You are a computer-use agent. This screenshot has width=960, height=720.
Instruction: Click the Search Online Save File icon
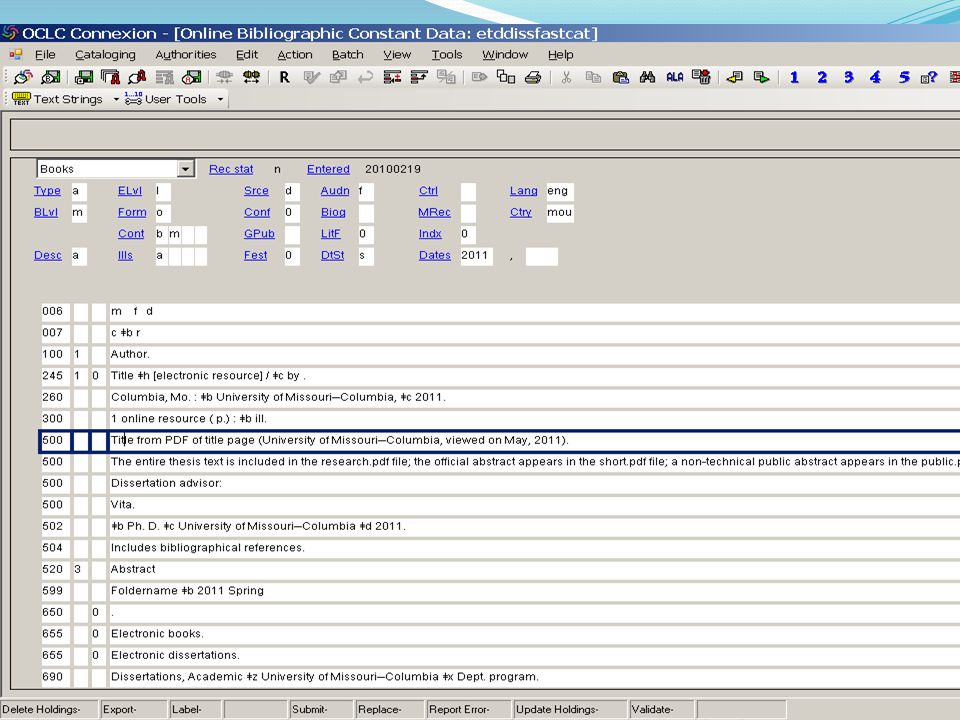(x=84, y=77)
